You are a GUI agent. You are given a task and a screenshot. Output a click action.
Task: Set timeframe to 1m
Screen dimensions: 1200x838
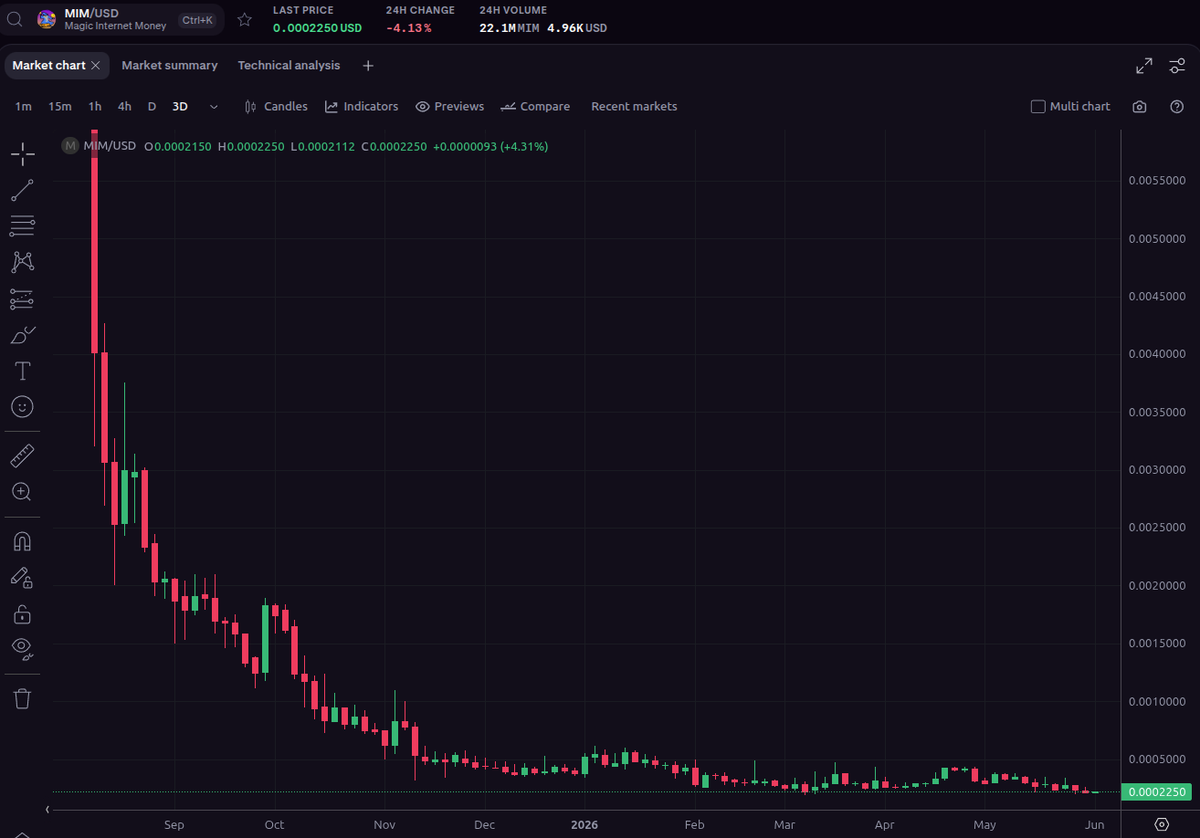pyautogui.click(x=23, y=106)
